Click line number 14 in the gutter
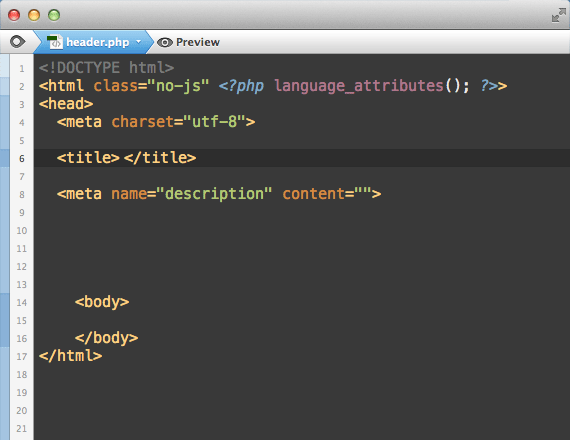Image resolution: width=570 pixels, height=440 pixels. [22, 303]
